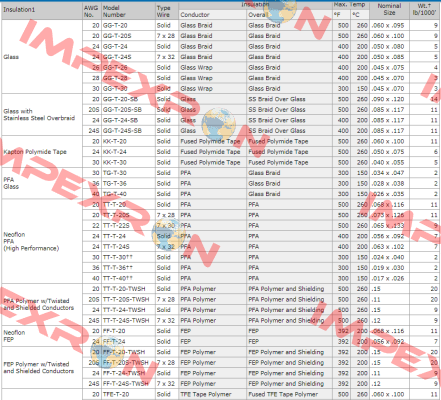This screenshot has height=400, width=441.
Task: Click model number GG-T-20S-SB
Action: tap(122, 110)
